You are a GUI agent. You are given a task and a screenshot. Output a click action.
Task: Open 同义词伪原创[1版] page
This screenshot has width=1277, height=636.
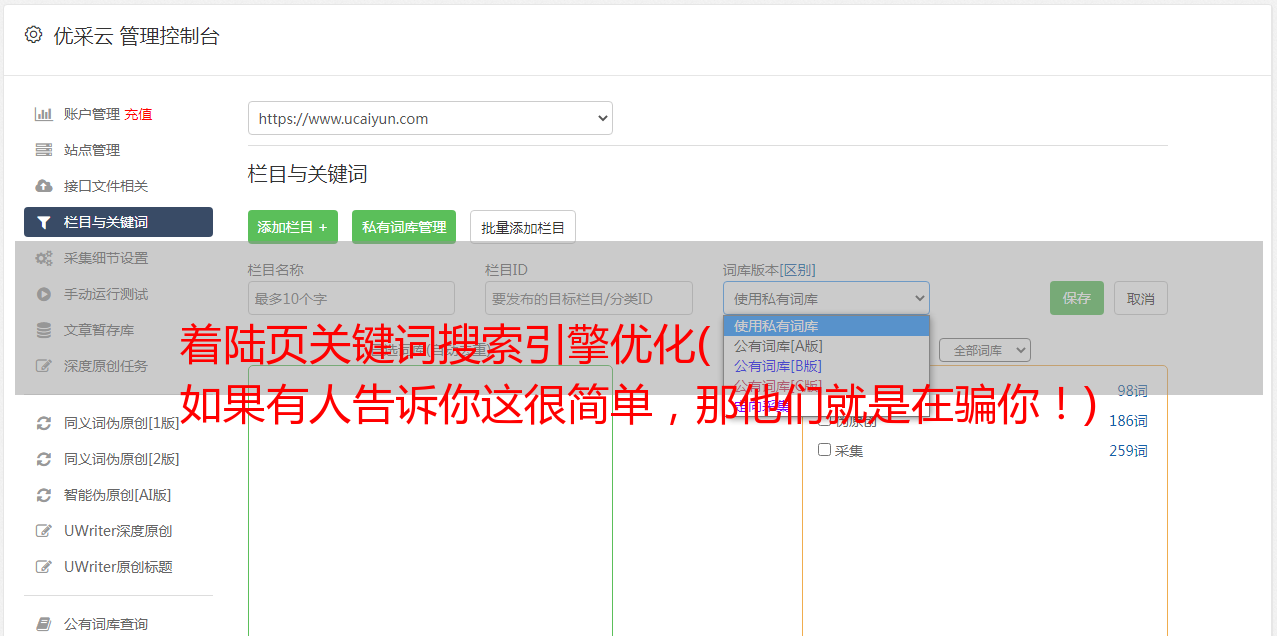(x=122, y=423)
